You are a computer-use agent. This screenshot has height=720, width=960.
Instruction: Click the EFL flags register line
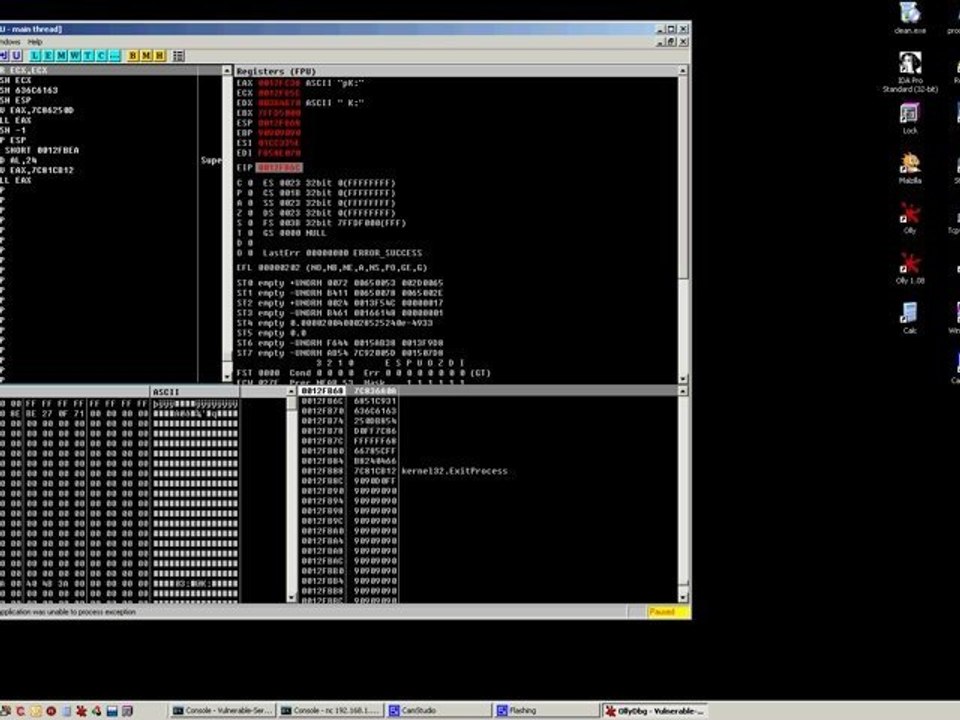332,268
